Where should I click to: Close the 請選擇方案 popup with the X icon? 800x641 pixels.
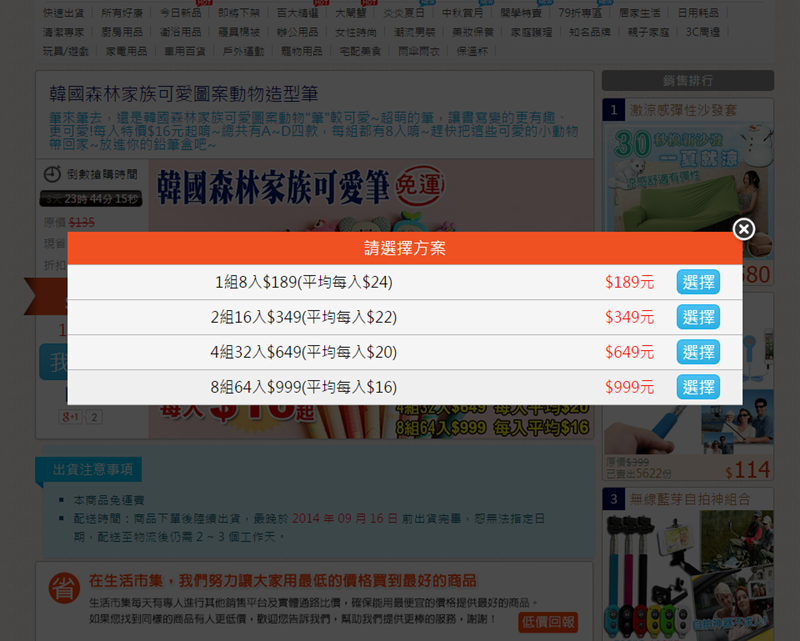pyautogui.click(x=744, y=229)
